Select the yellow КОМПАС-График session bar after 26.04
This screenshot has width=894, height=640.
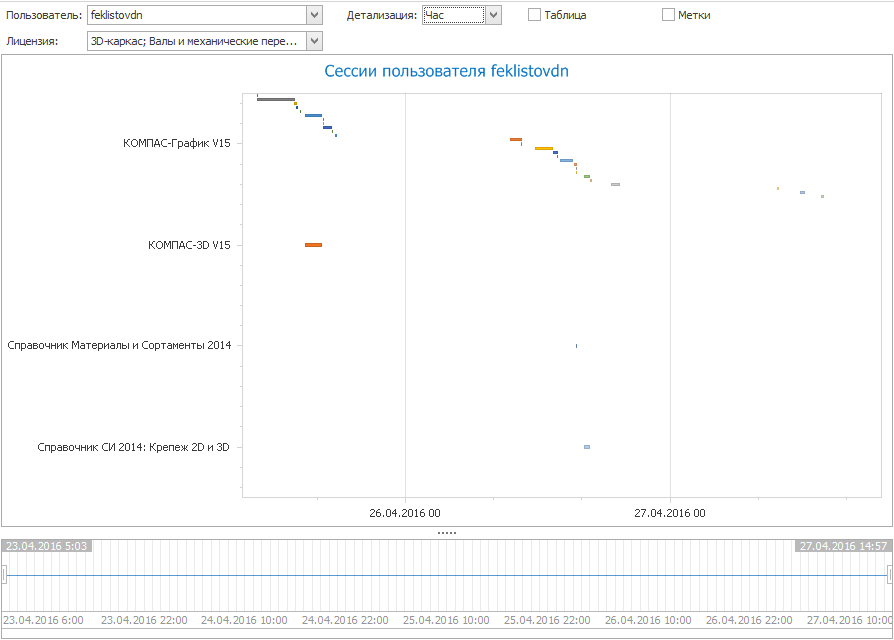[543, 148]
